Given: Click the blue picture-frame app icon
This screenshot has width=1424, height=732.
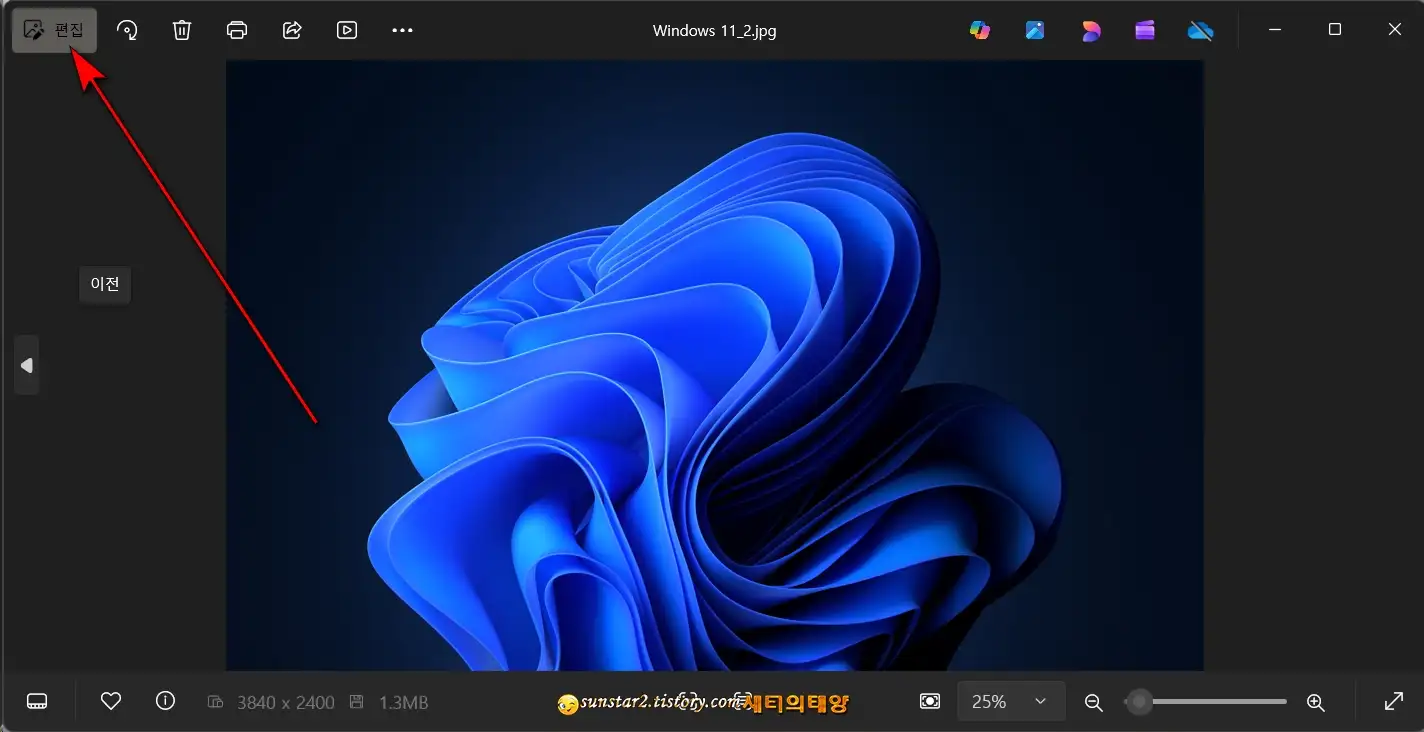Looking at the screenshot, I should pyautogui.click(x=1035, y=30).
